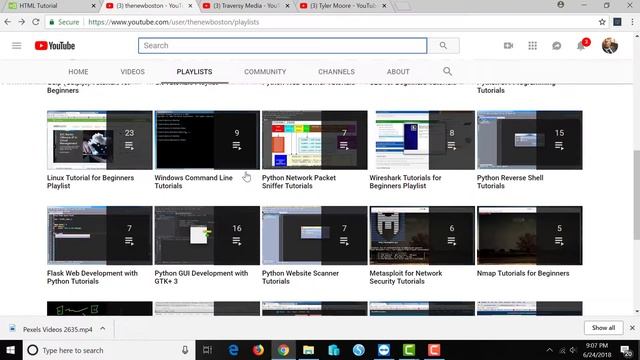This screenshot has height=360, width=640.
Task: Open the messages chat bubble icon
Action: [557, 46]
